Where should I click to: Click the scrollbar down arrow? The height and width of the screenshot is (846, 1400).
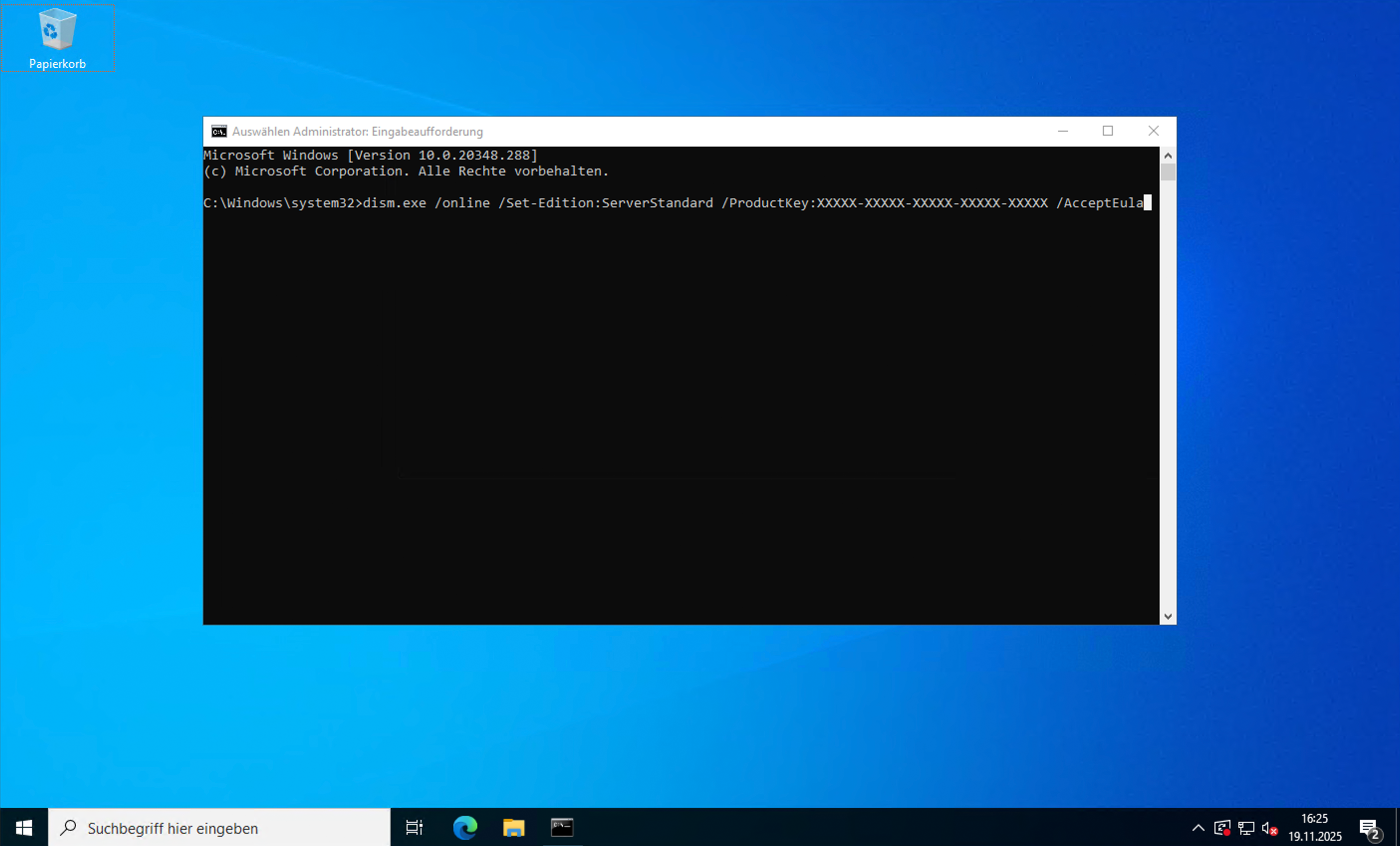(x=1168, y=616)
